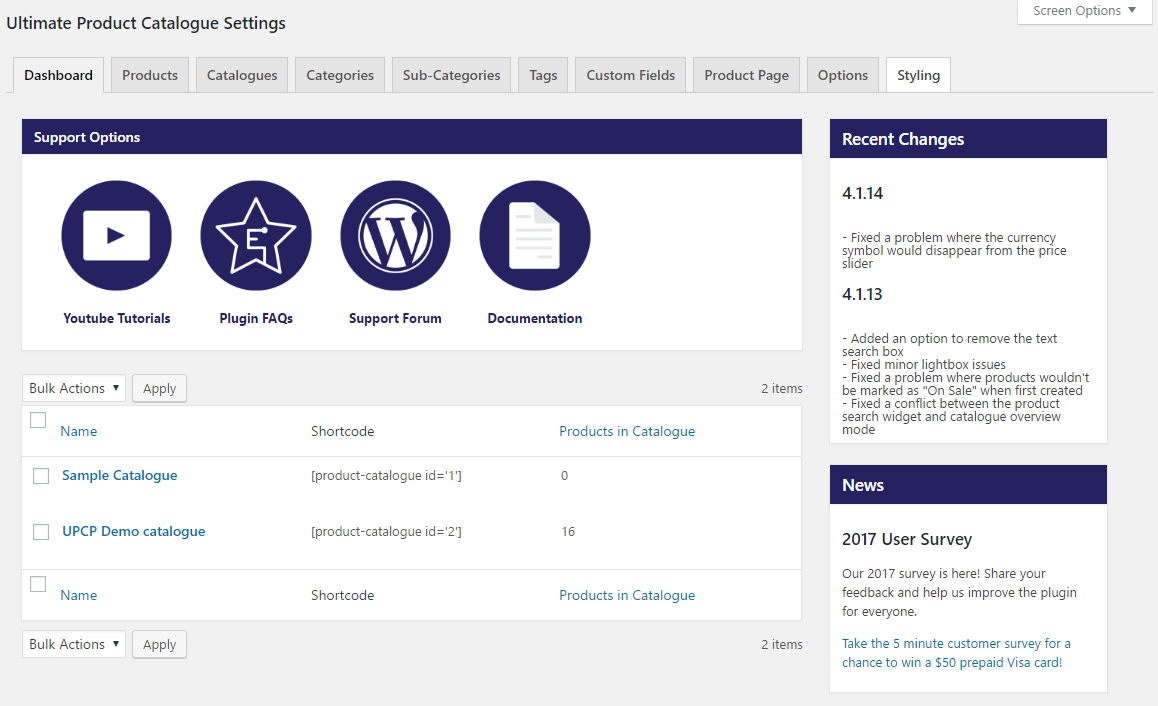1158x706 pixels.
Task: Click the Plugin FAQs star icon
Action: (256, 235)
